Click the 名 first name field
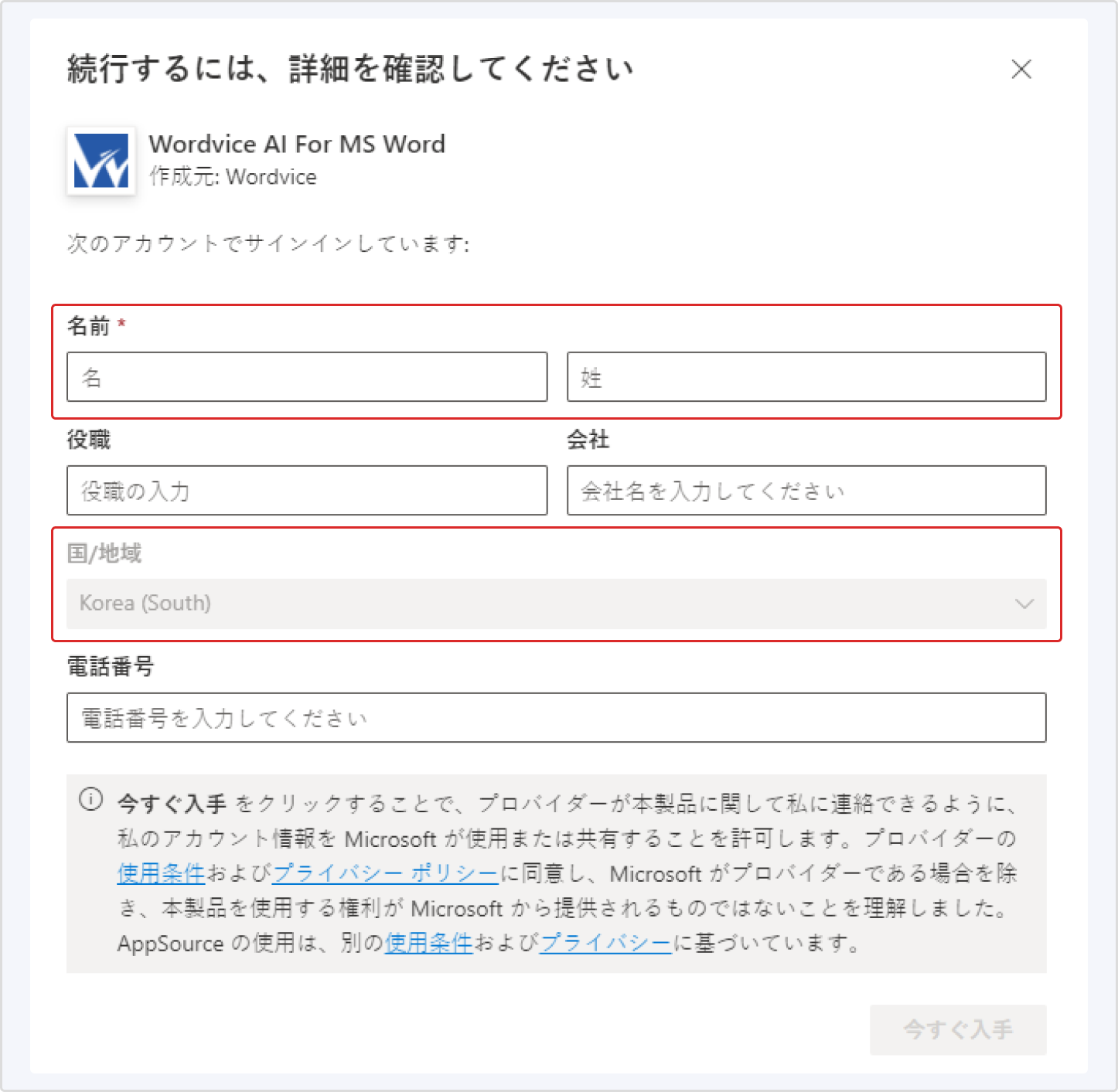Viewport: 1118px width, 1092px height. pos(306,377)
